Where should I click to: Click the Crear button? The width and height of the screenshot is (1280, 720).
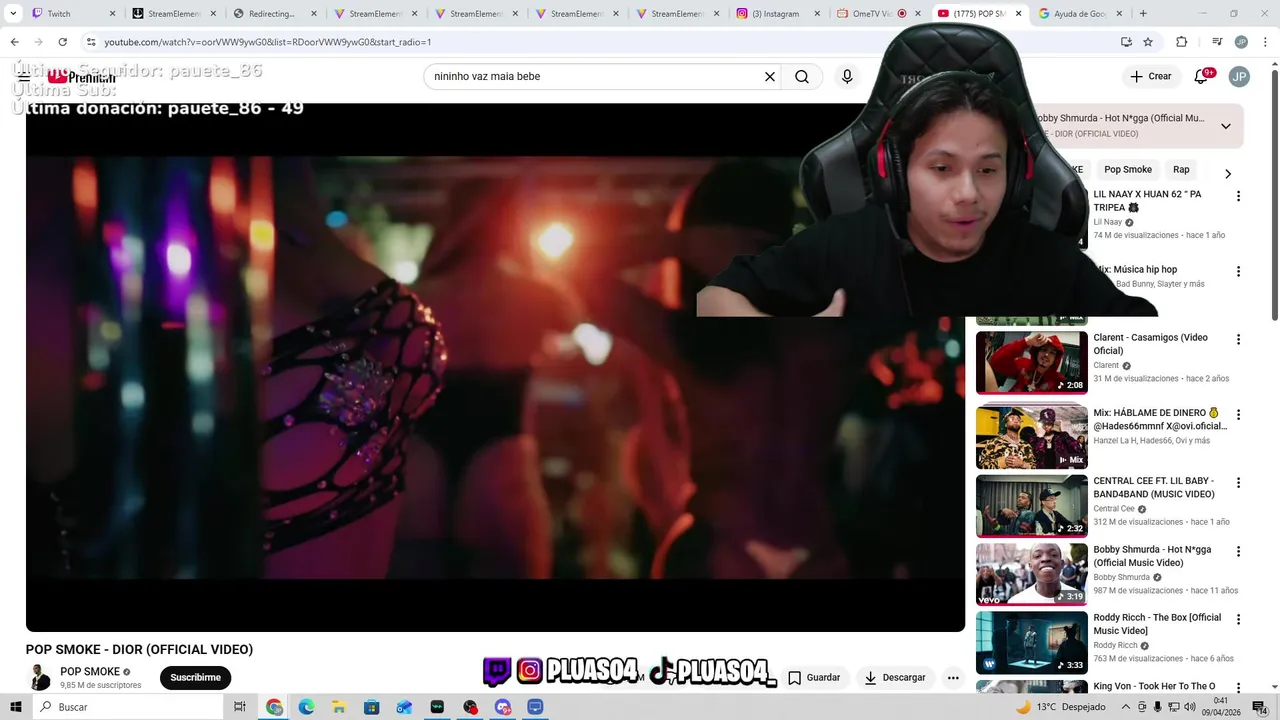(x=1150, y=77)
